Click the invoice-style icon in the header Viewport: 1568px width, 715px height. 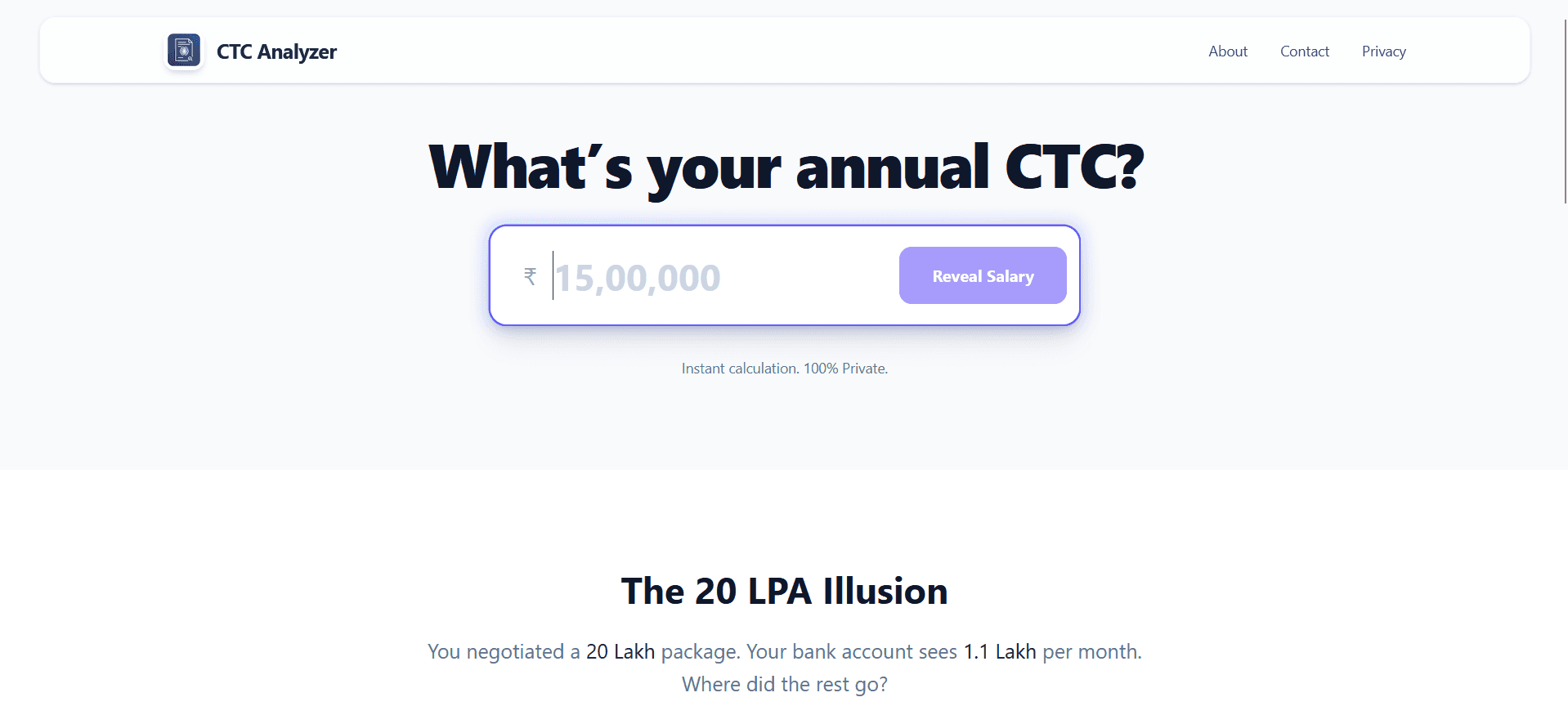pyautogui.click(x=184, y=50)
